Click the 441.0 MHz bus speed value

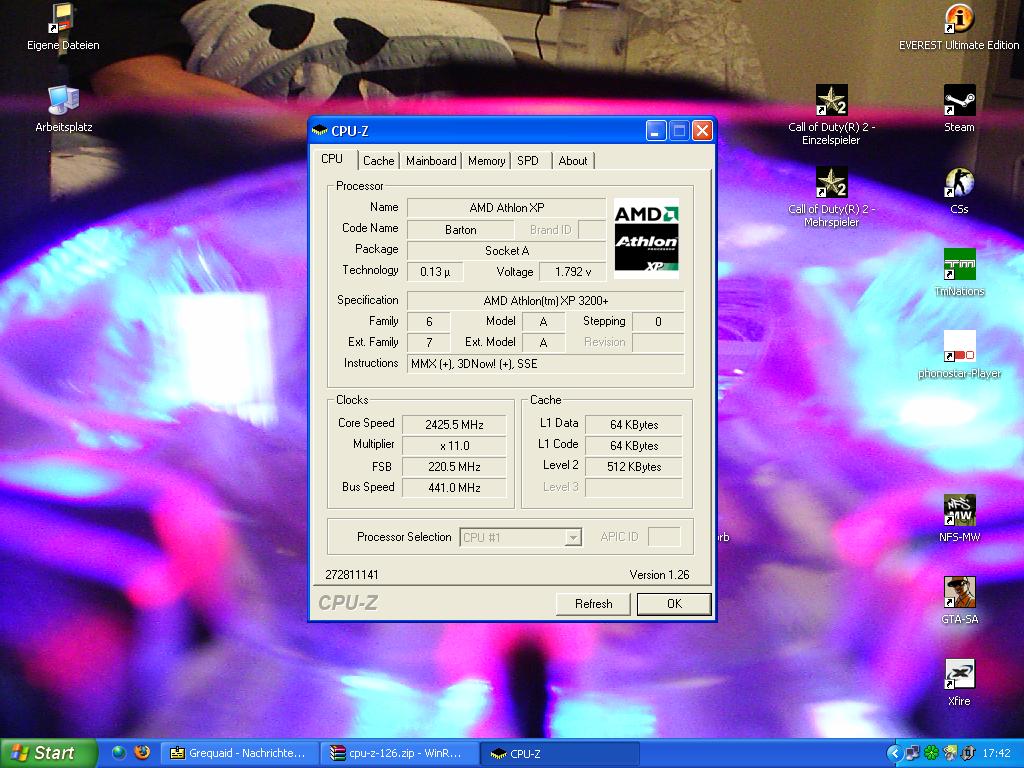(x=454, y=487)
